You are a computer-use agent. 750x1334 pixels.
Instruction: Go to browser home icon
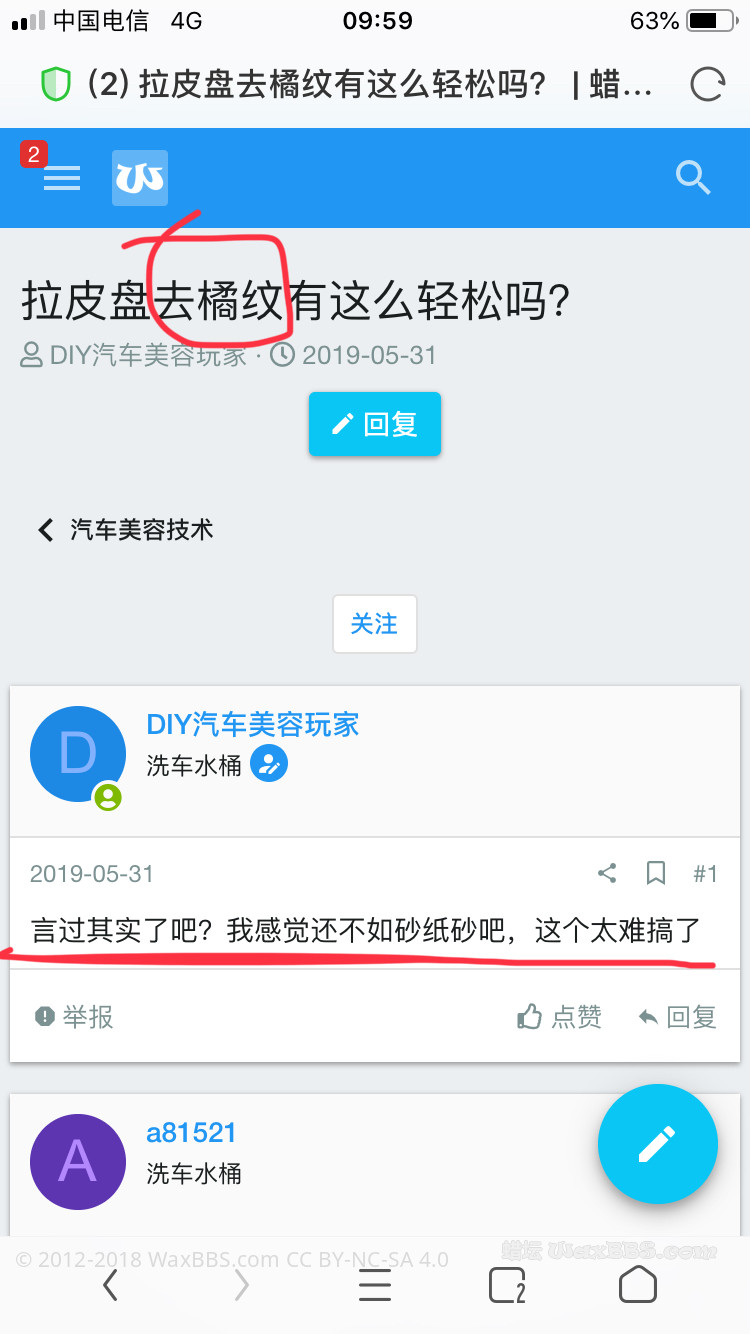pyautogui.click(x=638, y=1284)
